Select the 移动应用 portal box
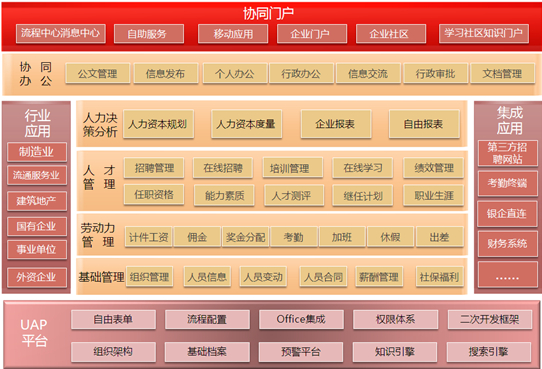The image size is (542, 369). click(x=233, y=34)
